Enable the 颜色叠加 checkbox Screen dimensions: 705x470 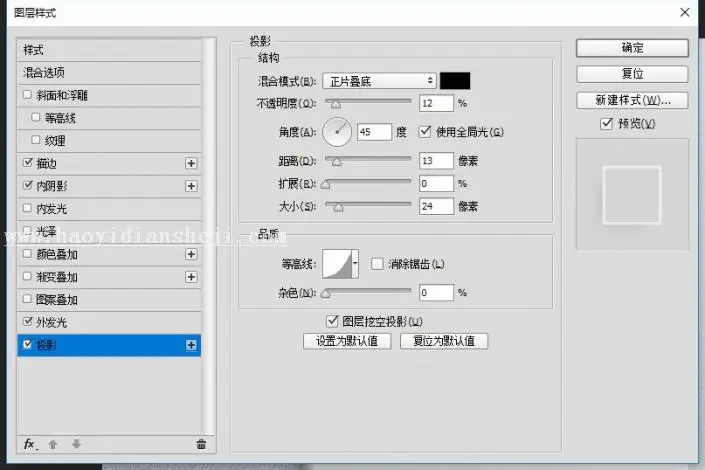[27, 254]
